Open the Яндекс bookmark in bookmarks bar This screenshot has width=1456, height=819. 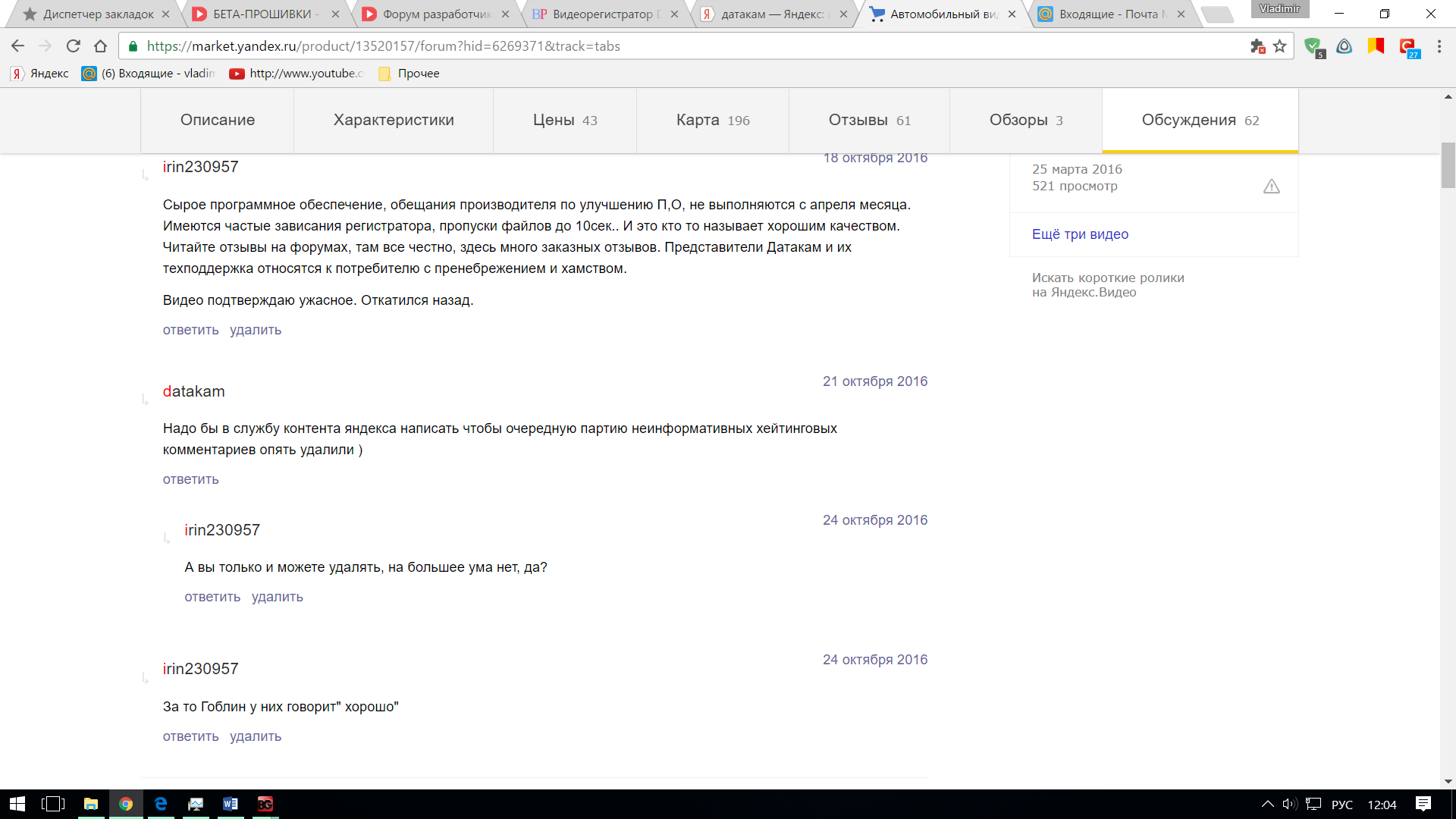40,74
